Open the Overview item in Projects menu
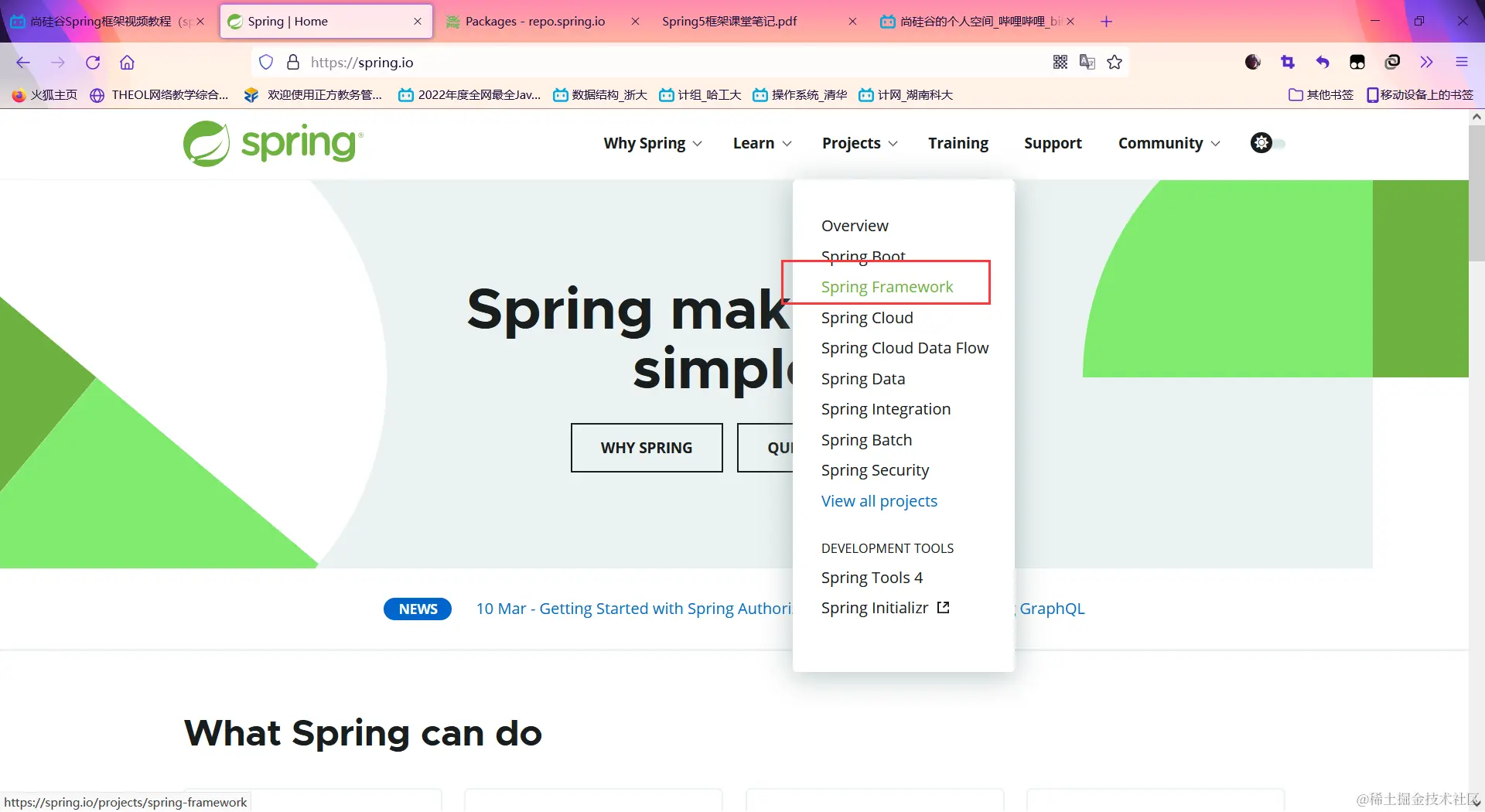This screenshot has height=812, width=1485. 855,226
